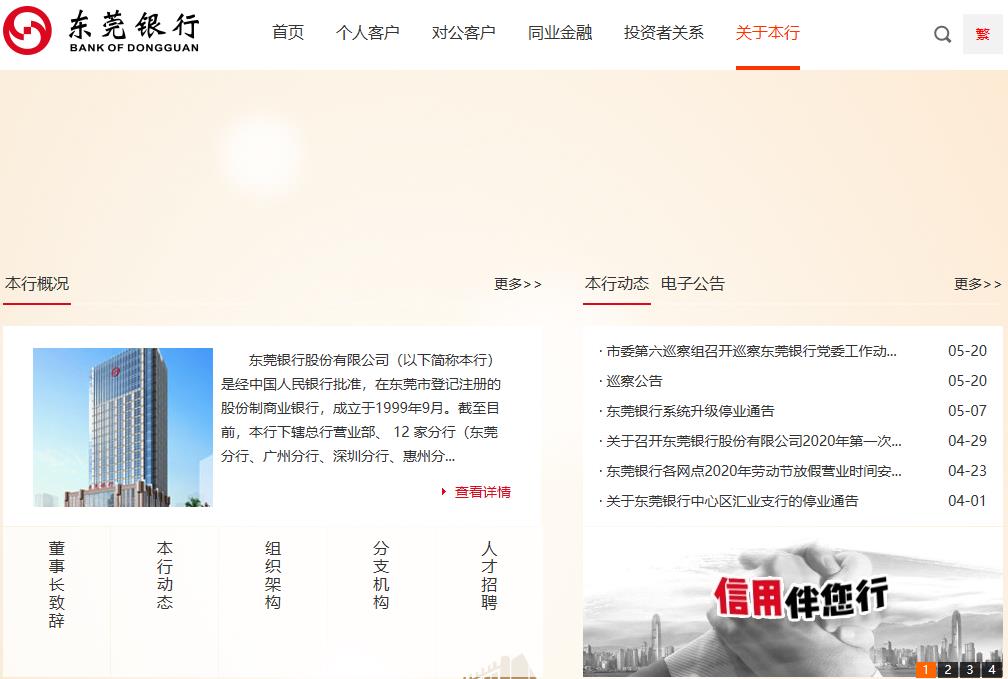
Task: Open the 个人客户 menu item
Action: coord(368,32)
